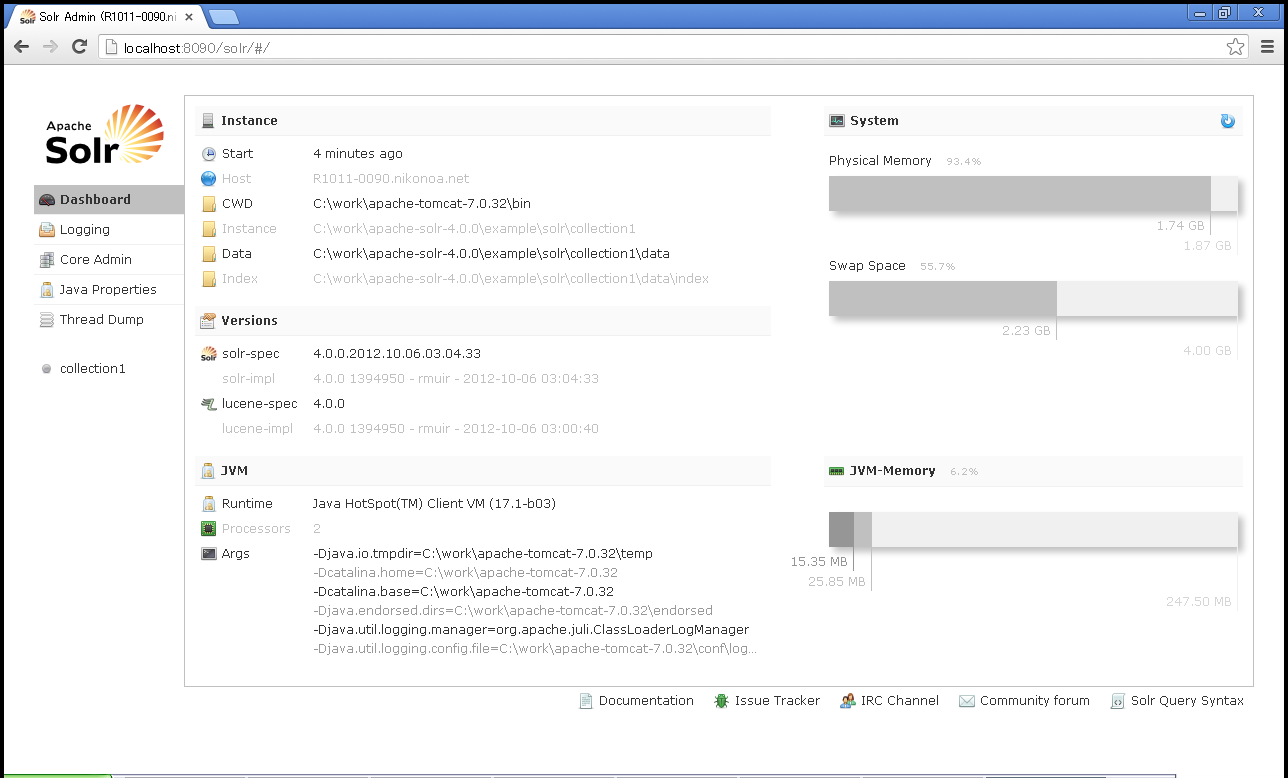Screen dimensions: 1288x778
Task: Click the host name R1011-0090.nikonoa.net
Action: (391, 179)
